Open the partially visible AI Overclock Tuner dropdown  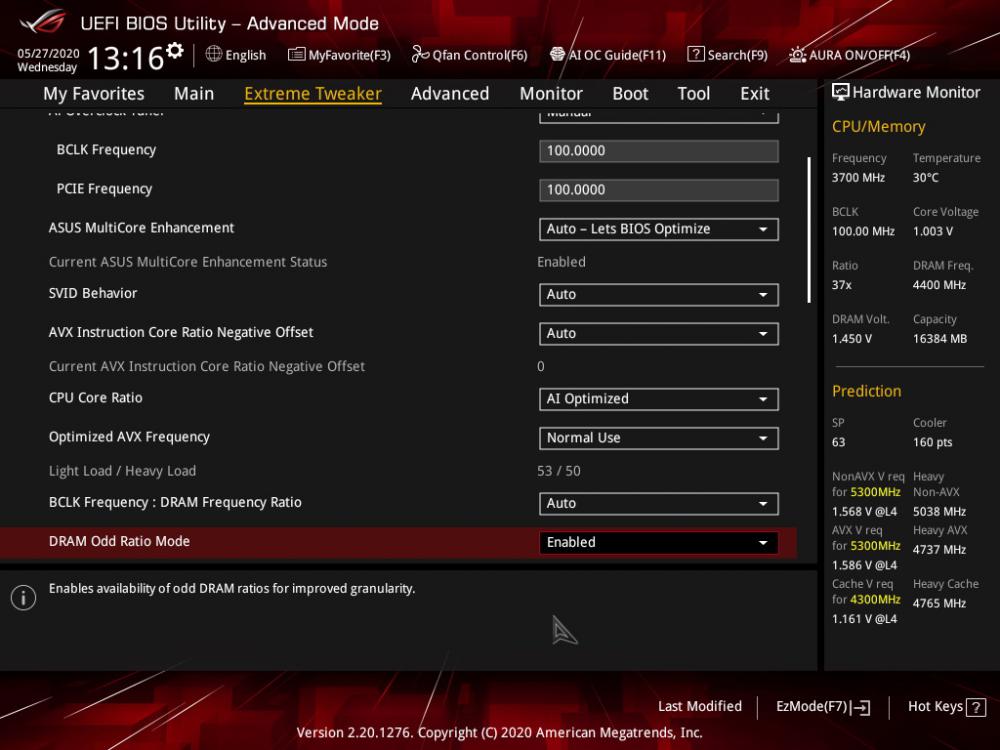point(659,116)
